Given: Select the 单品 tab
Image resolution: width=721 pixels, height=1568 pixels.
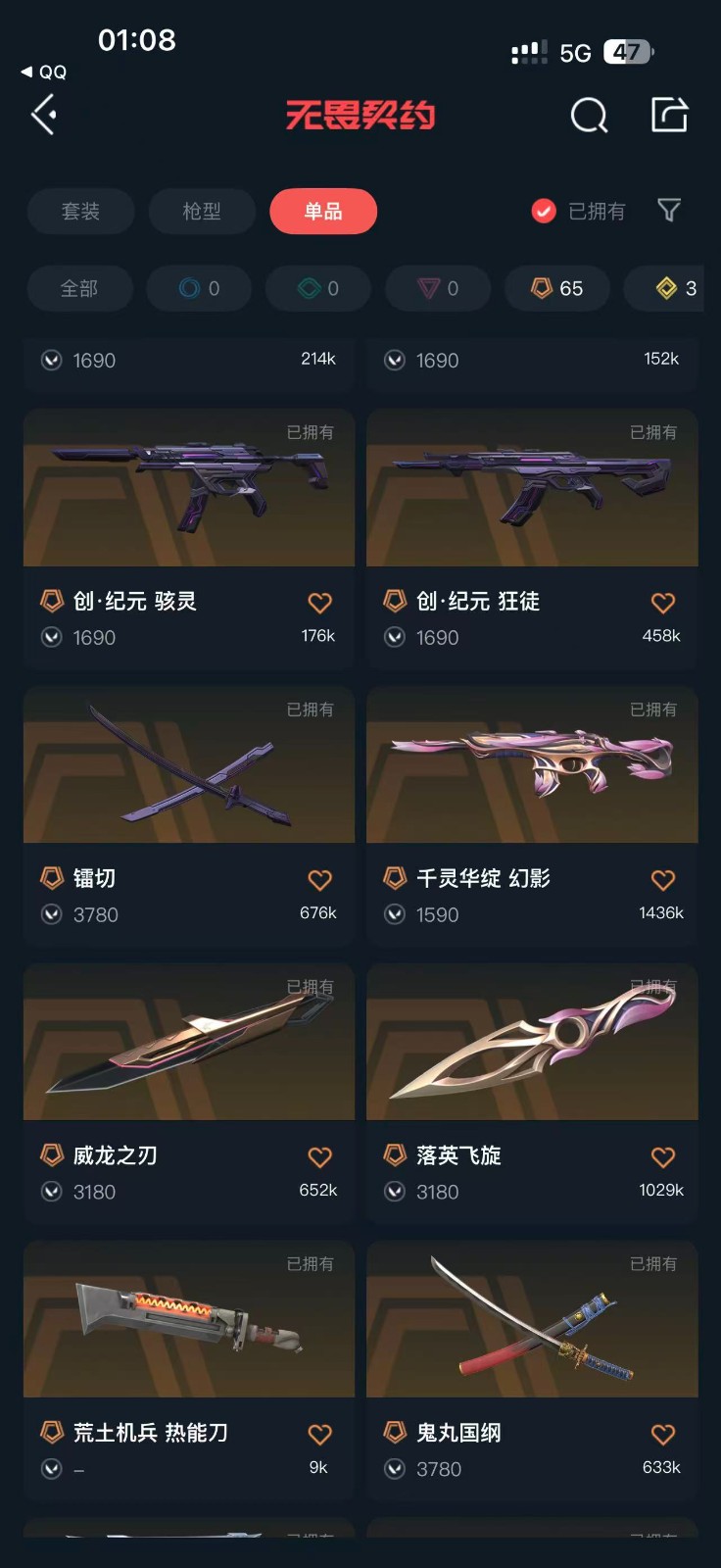Looking at the screenshot, I should [x=323, y=211].
